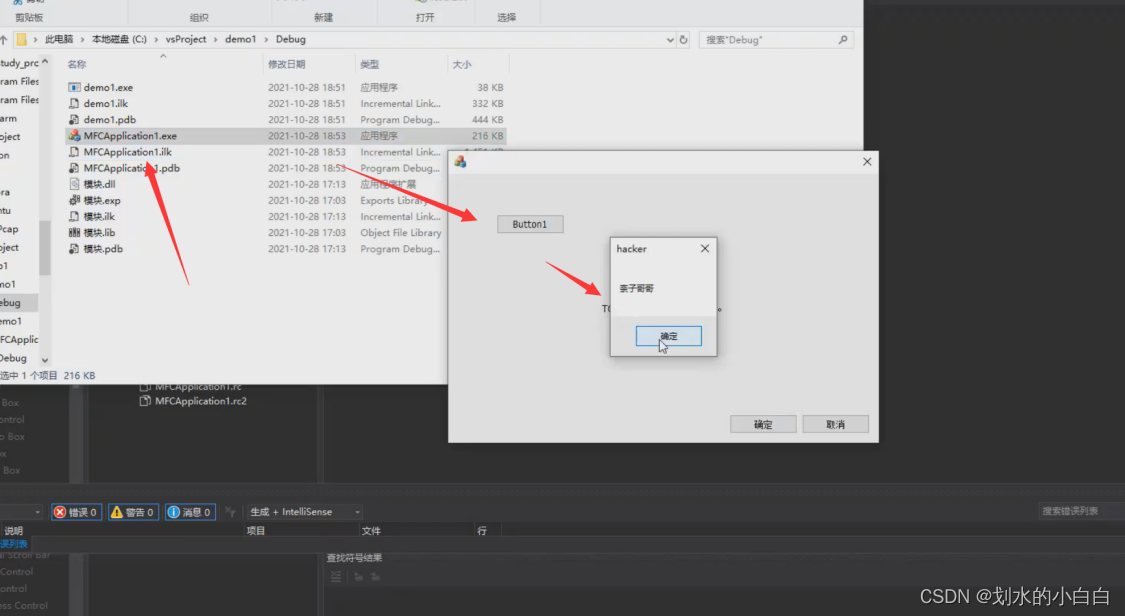Click the refresh icon beside the address bar

[x=684, y=39]
